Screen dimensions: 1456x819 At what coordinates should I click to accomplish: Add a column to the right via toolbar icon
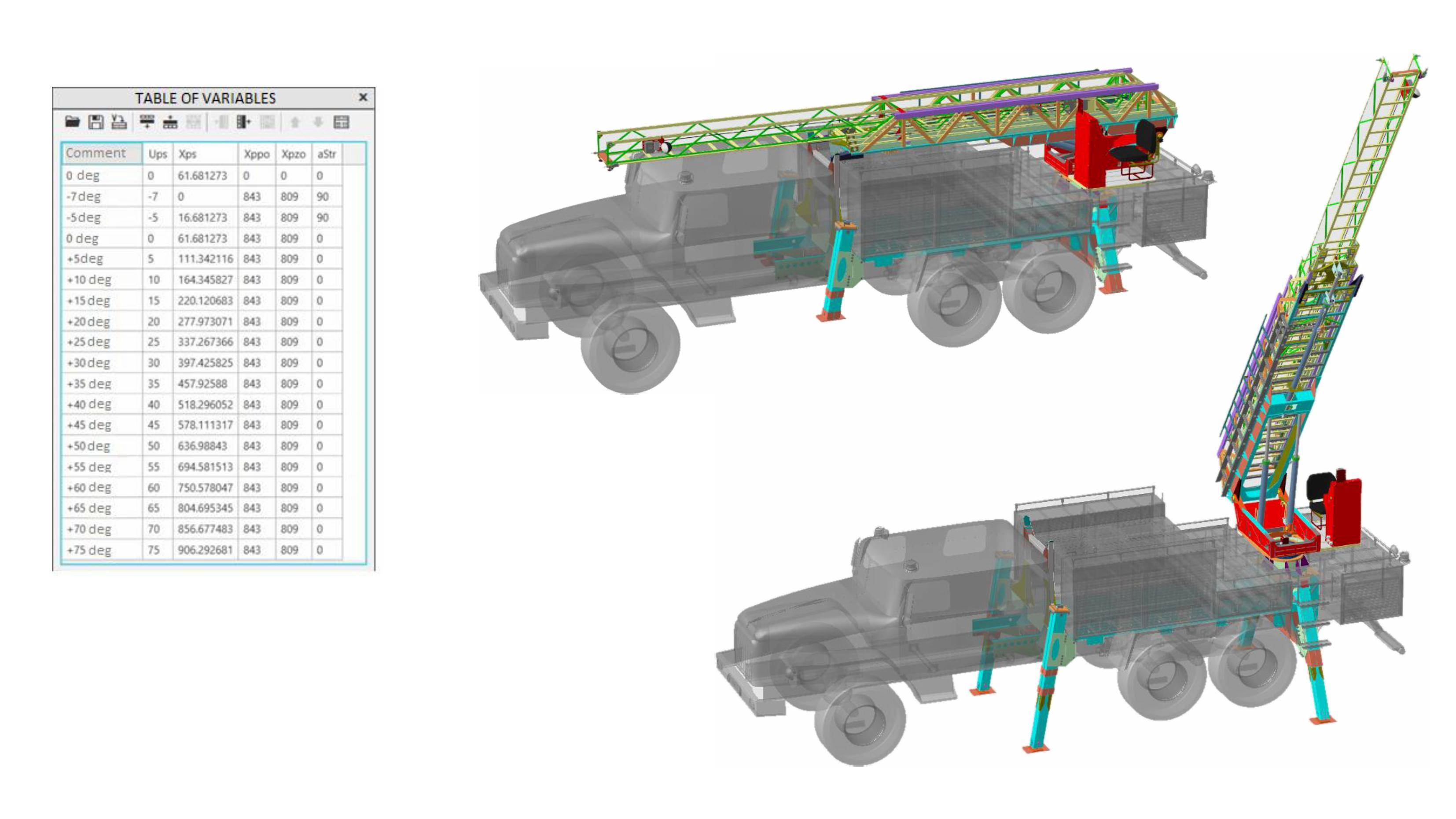point(243,121)
